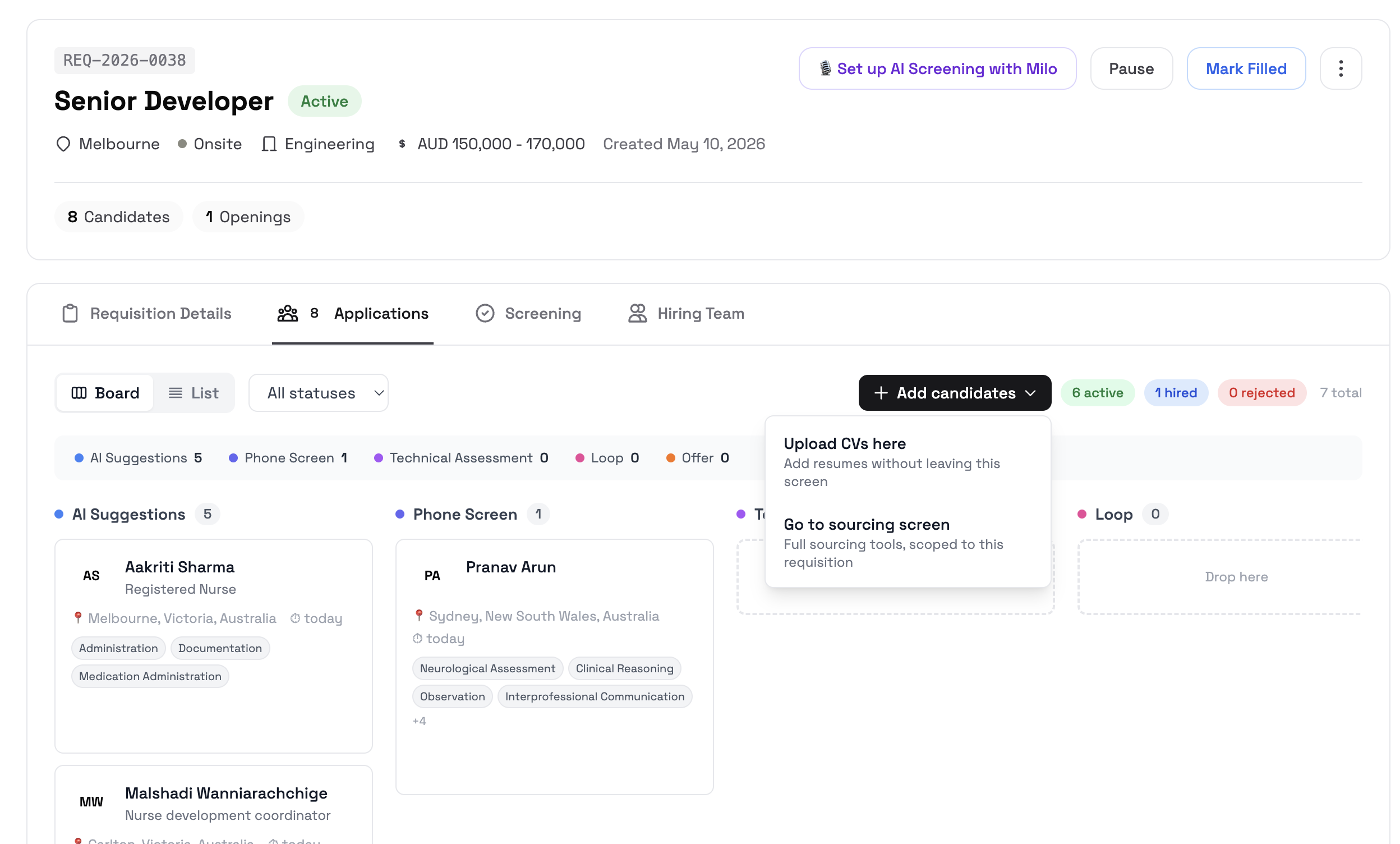The height and width of the screenshot is (844, 1400).
Task: Click the microphone icon in Milo screening button
Action: [825, 68]
